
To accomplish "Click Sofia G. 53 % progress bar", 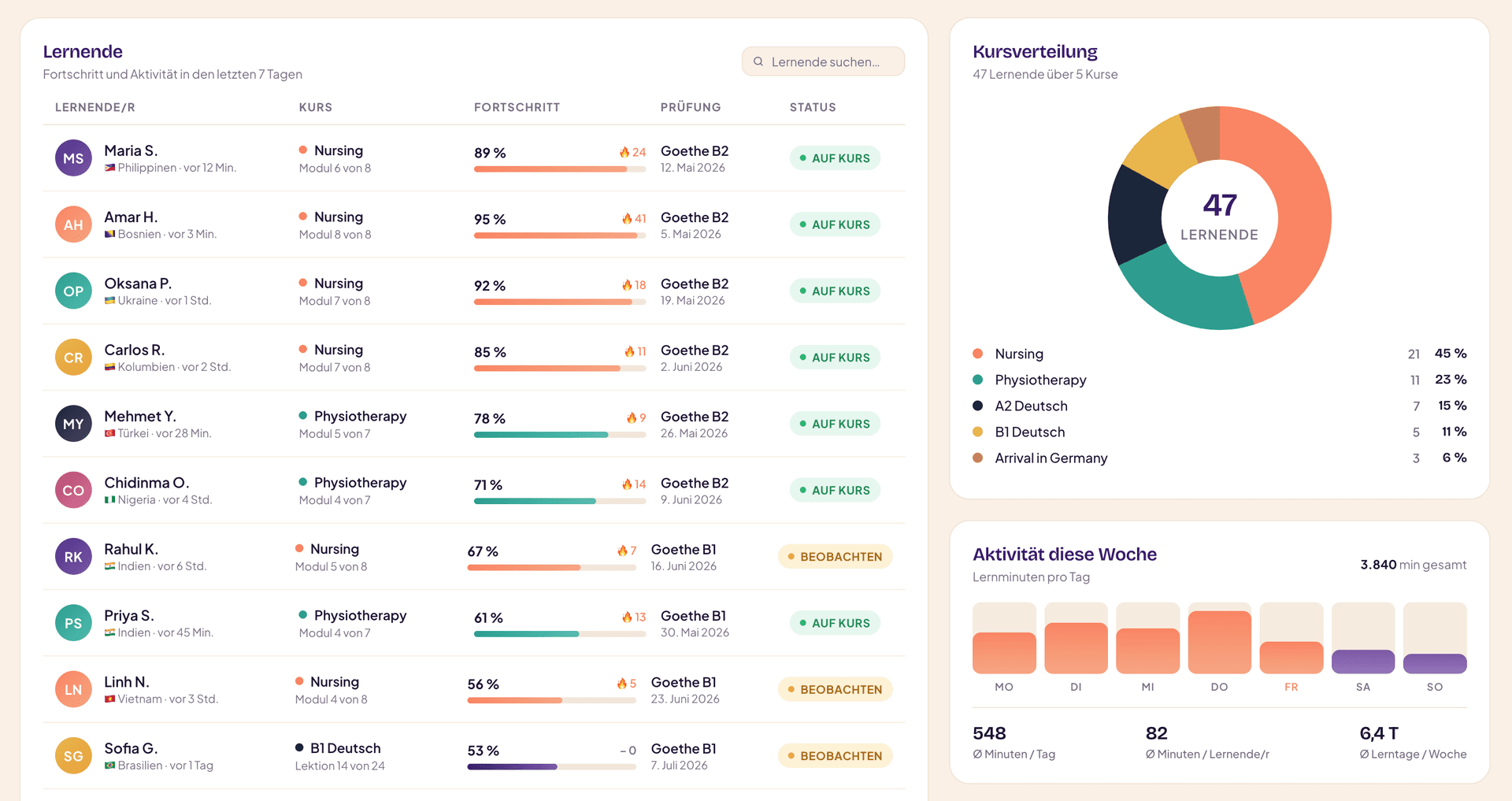I will point(552,766).
